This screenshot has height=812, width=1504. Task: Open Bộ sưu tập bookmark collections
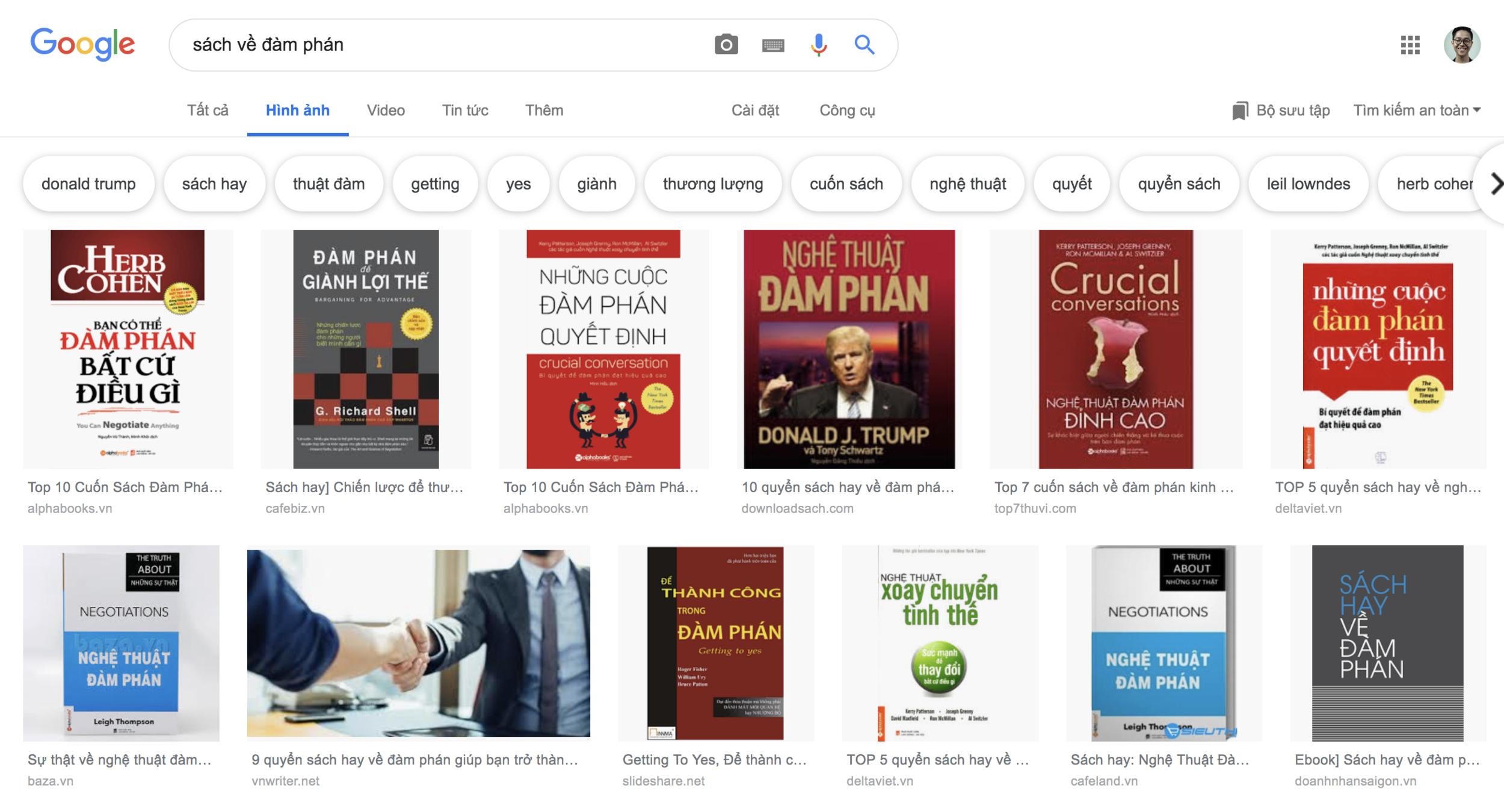[x=1280, y=111]
